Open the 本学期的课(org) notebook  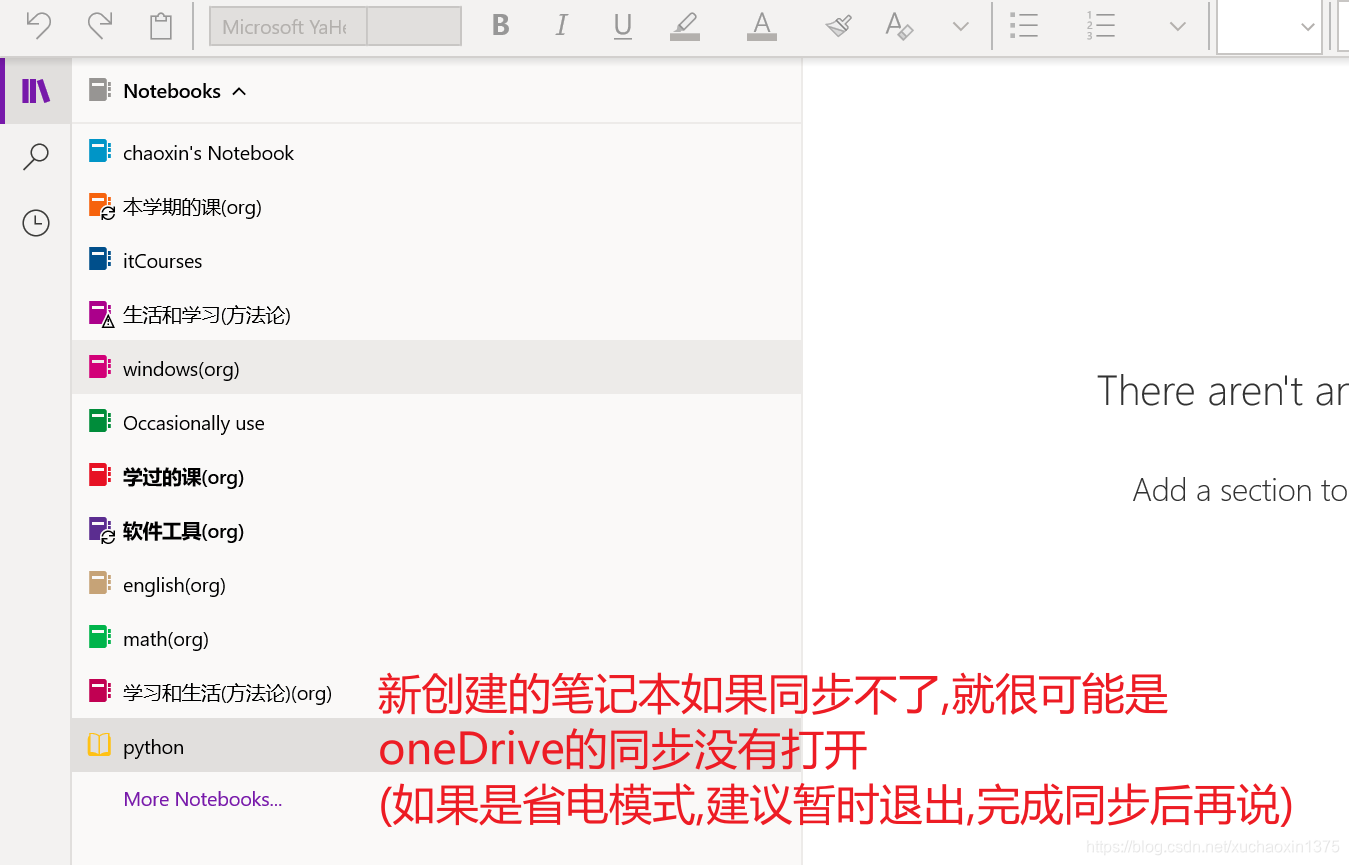437,207
